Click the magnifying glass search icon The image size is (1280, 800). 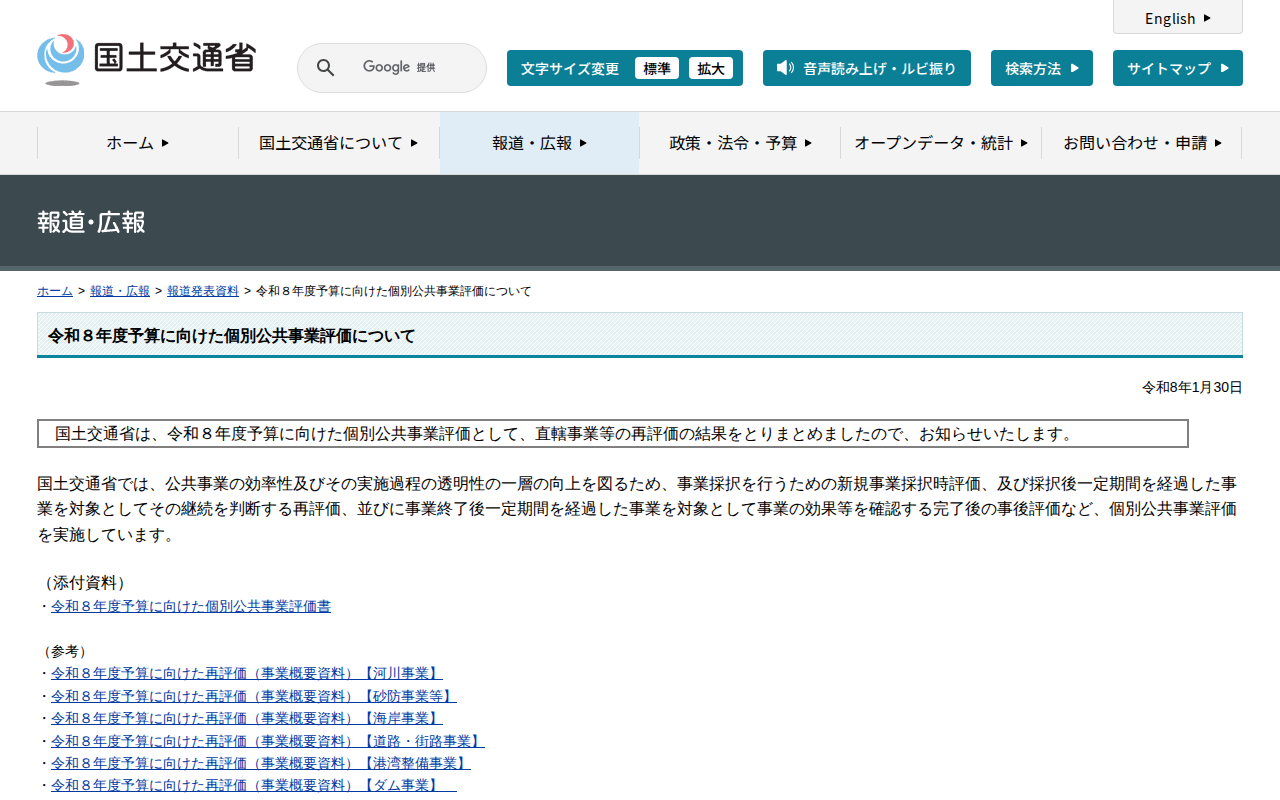pos(325,68)
